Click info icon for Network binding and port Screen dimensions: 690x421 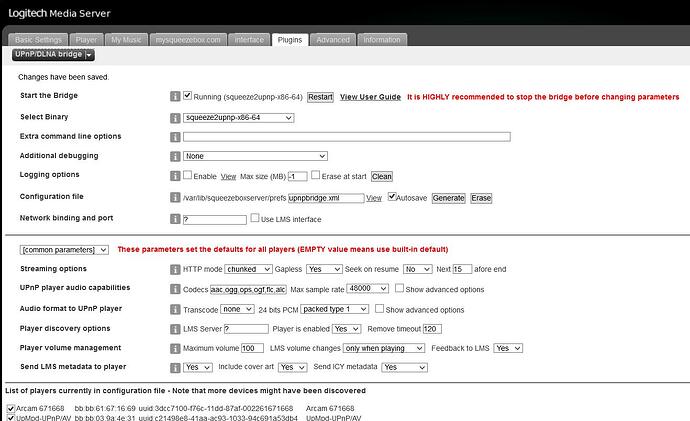[175, 219]
